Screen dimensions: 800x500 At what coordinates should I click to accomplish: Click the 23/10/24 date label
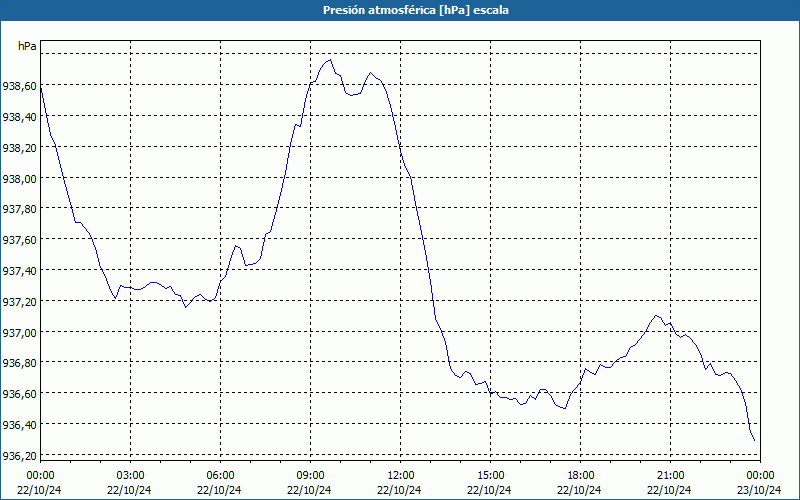[759, 490]
